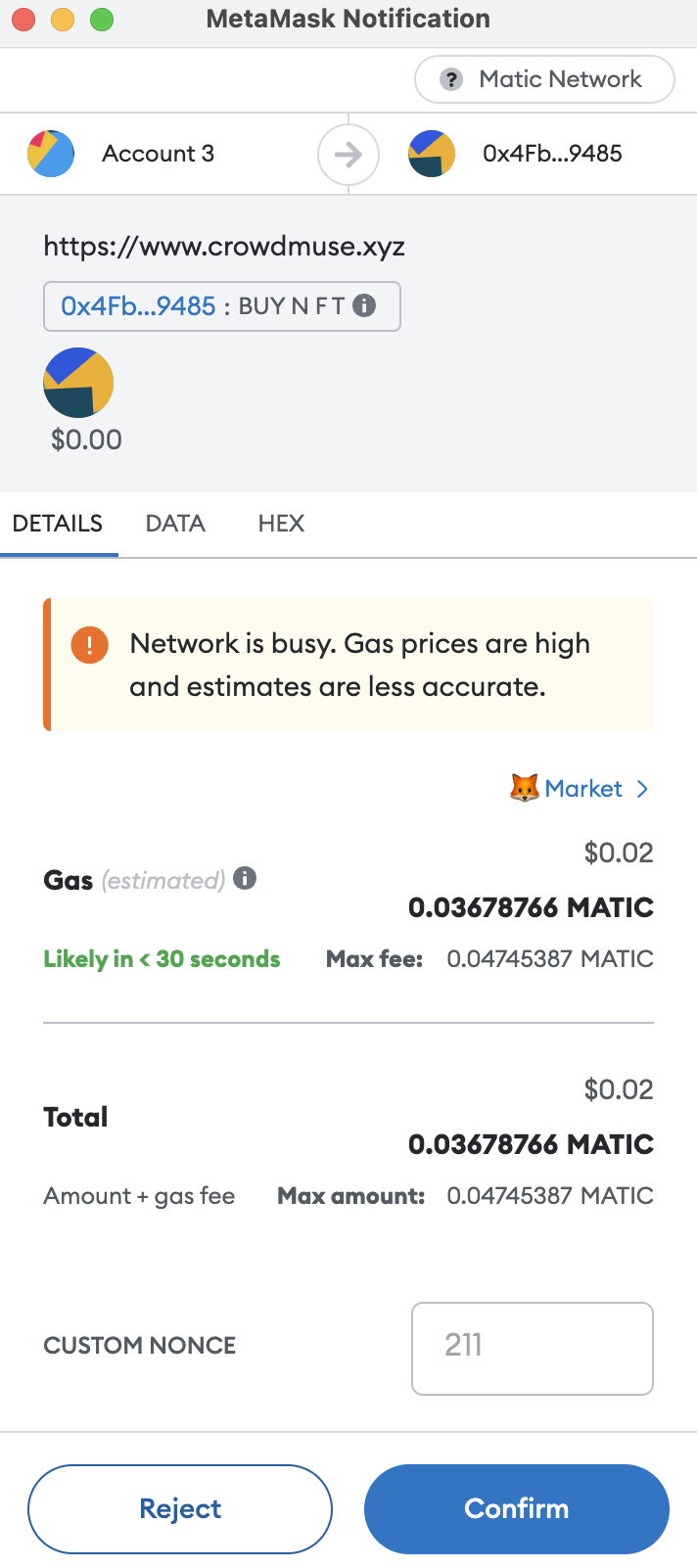Image resolution: width=697 pixels, height=1568 pixels.
Task: Click the orange warning exclamation icon
Action: [89, 645]
